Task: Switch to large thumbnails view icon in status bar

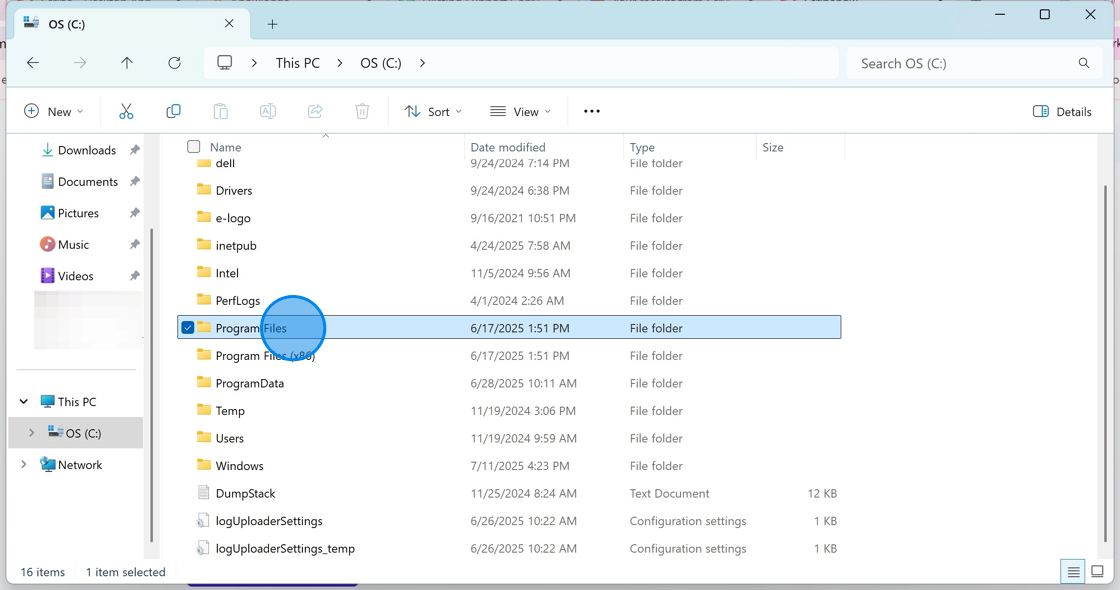Action: click(x=1097, y=572)
